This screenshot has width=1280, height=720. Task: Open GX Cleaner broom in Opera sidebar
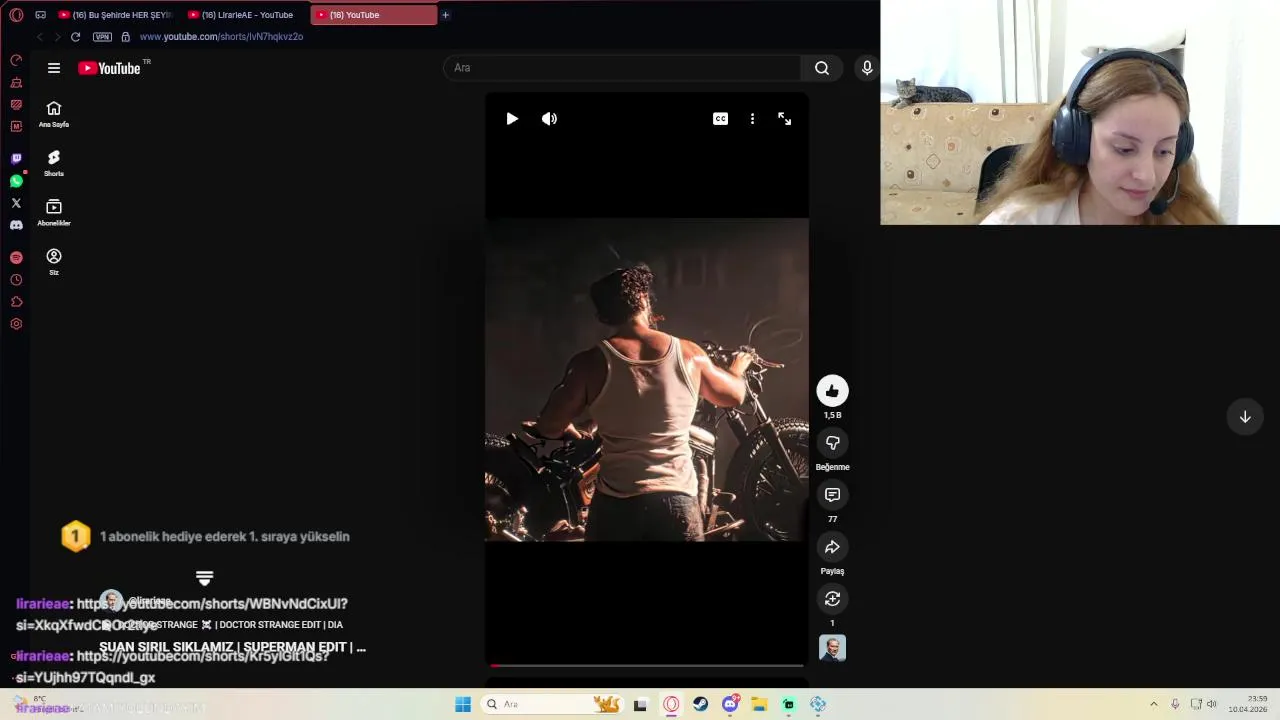(16, 82)
